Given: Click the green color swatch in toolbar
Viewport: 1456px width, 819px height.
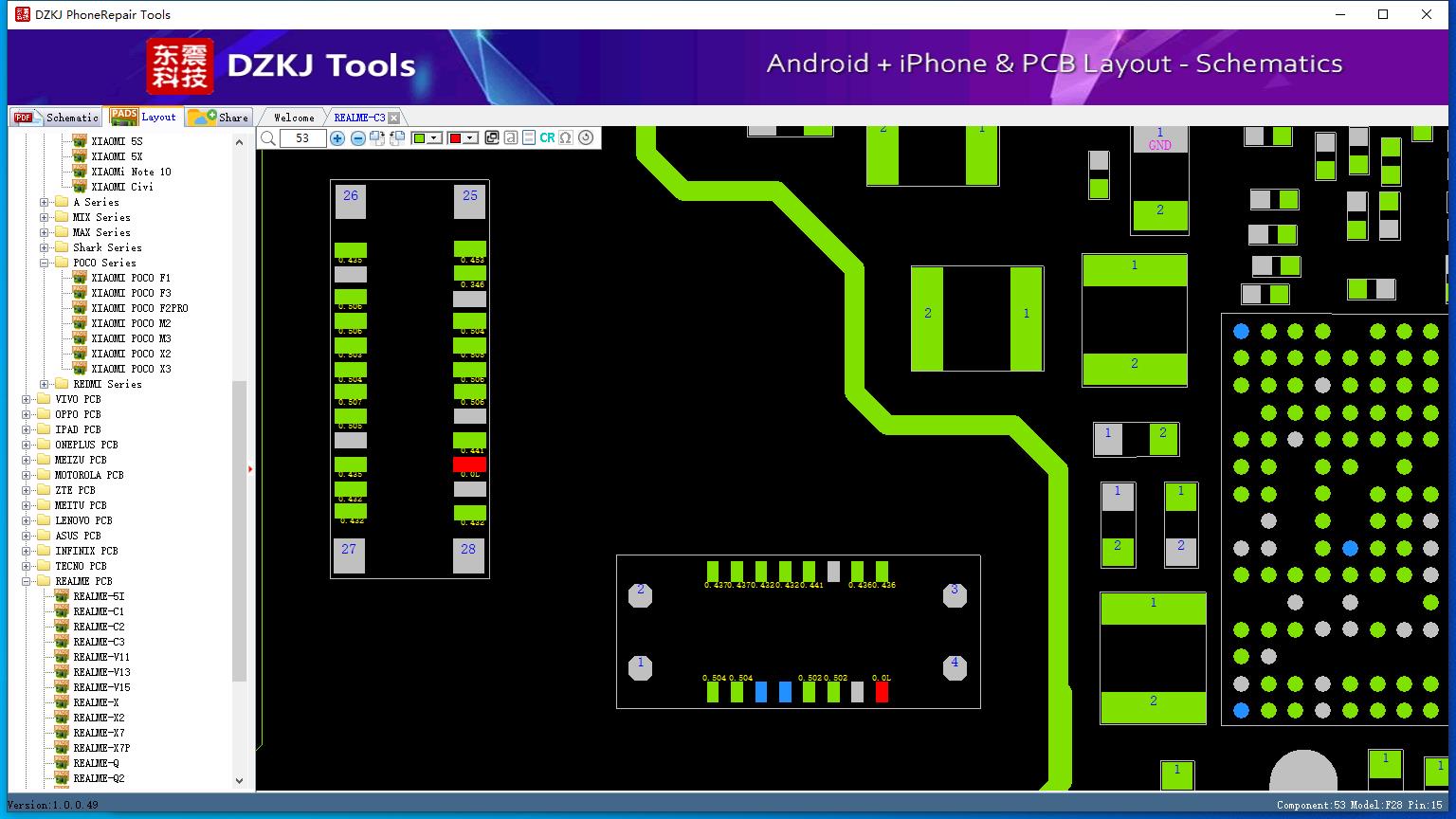Looking at the screenshot, I should 419,138.
